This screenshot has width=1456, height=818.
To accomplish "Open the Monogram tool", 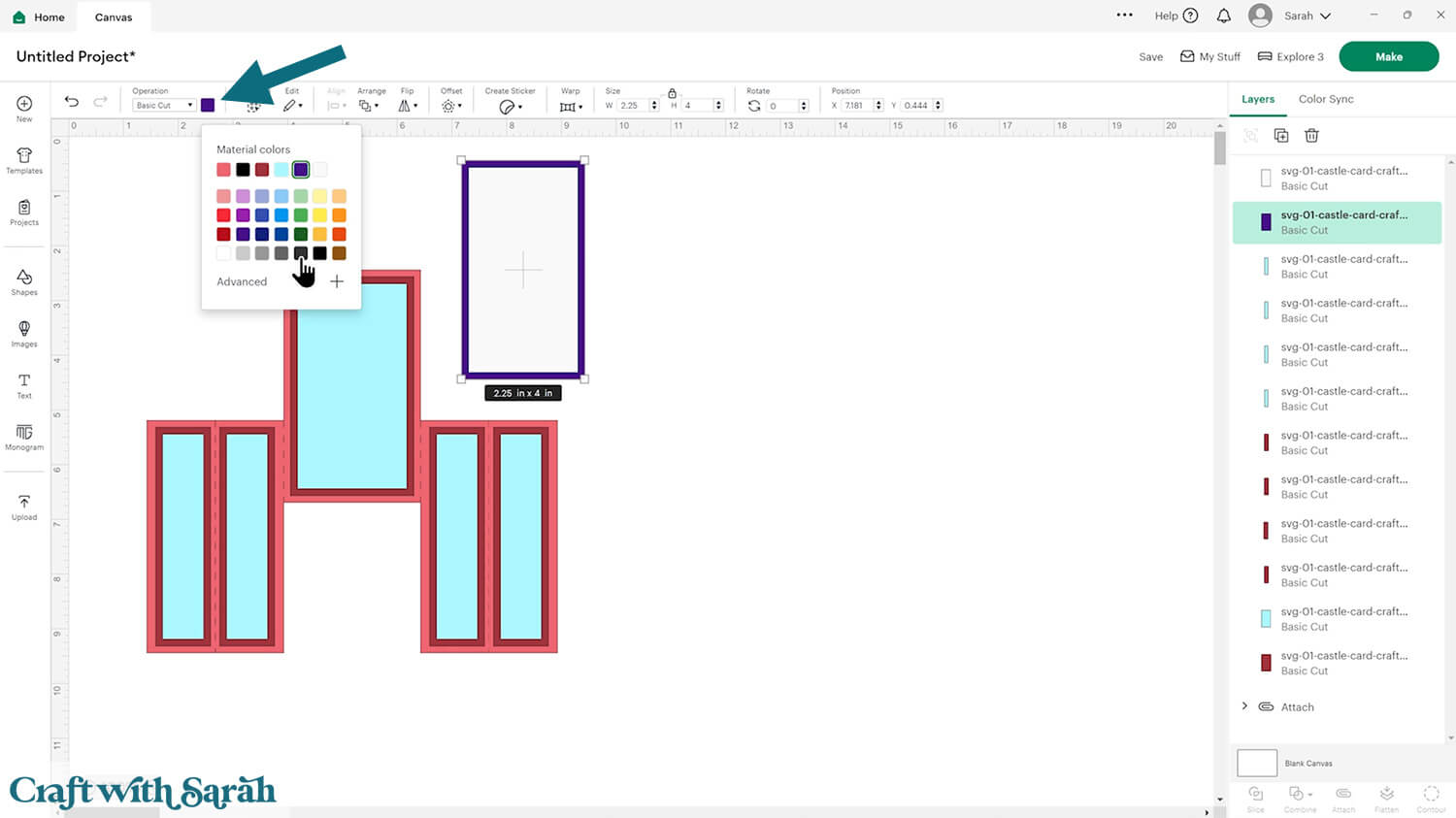I will point(24,437).
